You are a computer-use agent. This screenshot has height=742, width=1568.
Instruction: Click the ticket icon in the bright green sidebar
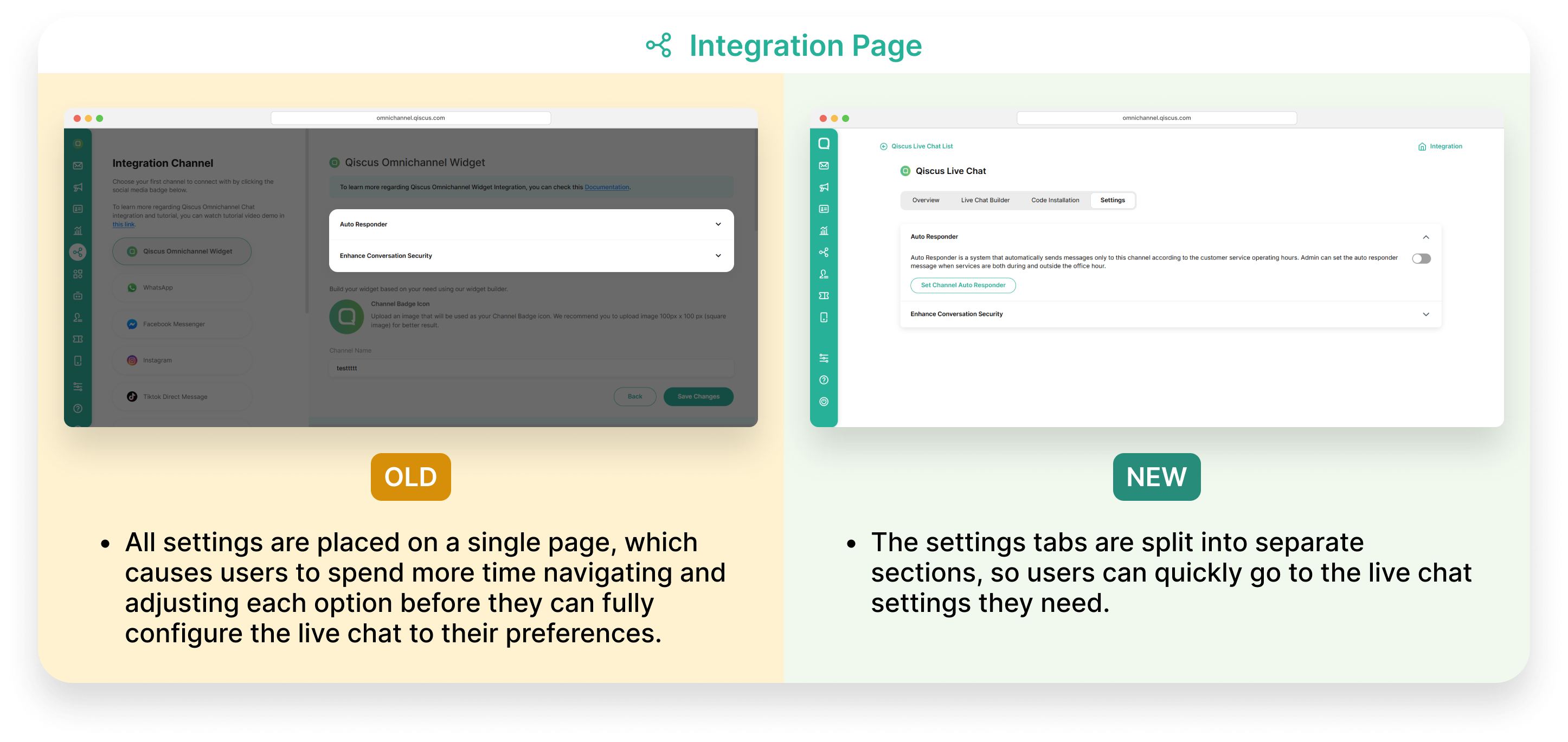coord(824,296)
